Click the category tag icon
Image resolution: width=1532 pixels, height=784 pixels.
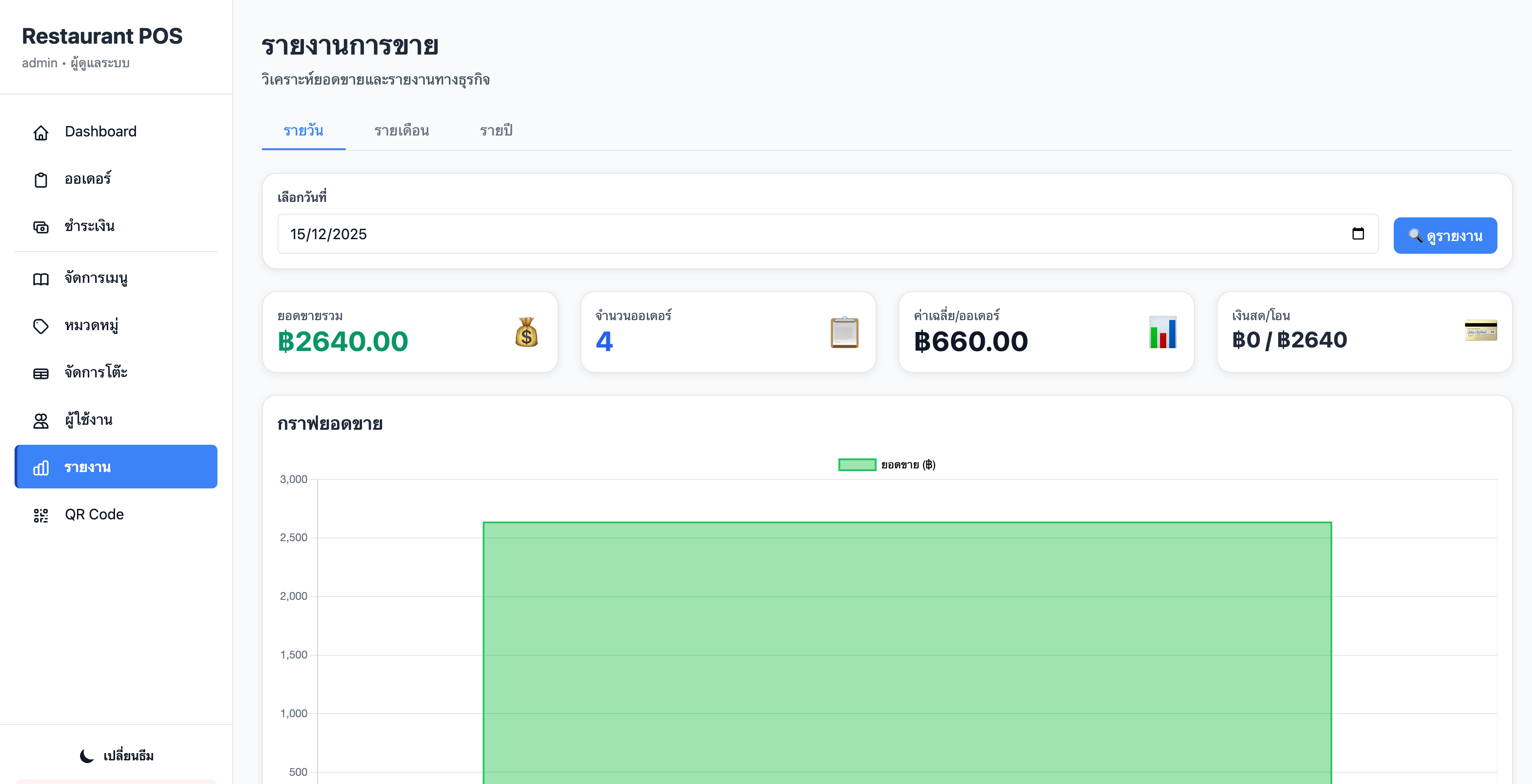coord(40,326)
